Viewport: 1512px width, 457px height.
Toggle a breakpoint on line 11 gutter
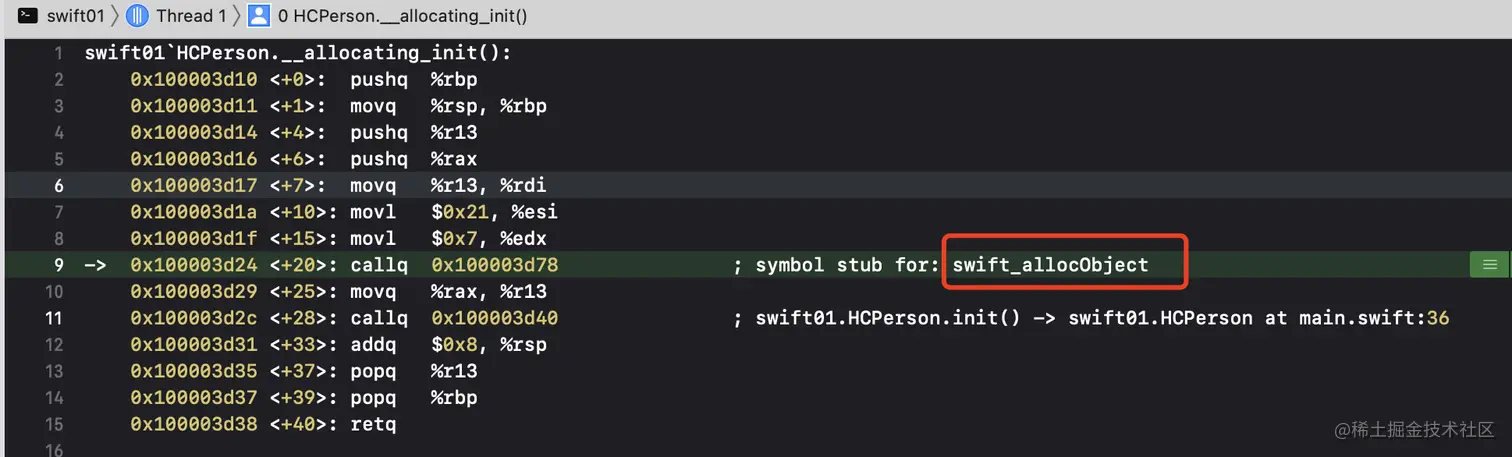tap(58, 318)
